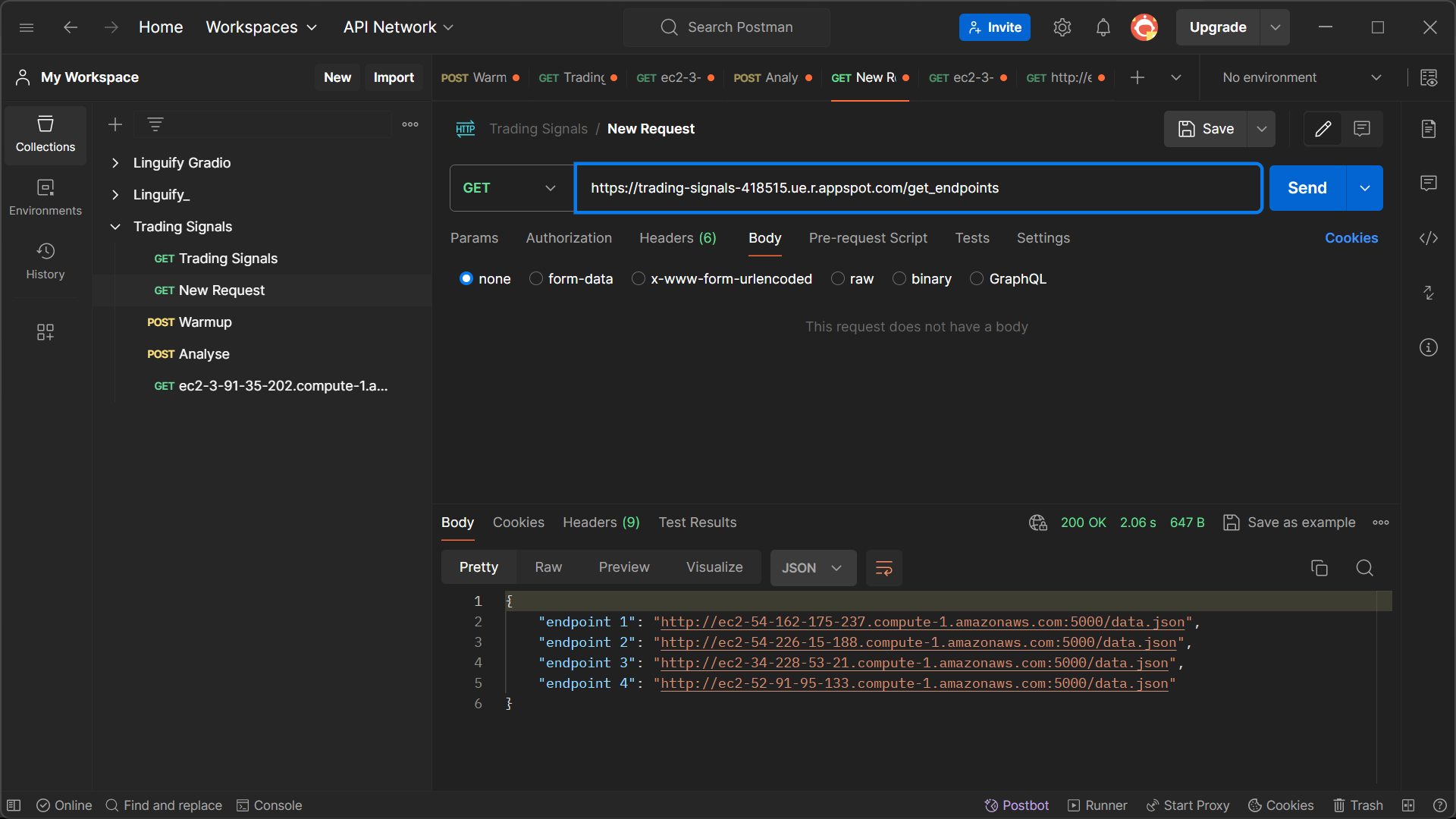
Task: Open the endpoint 1 URL link
Action: coord(922,622)
